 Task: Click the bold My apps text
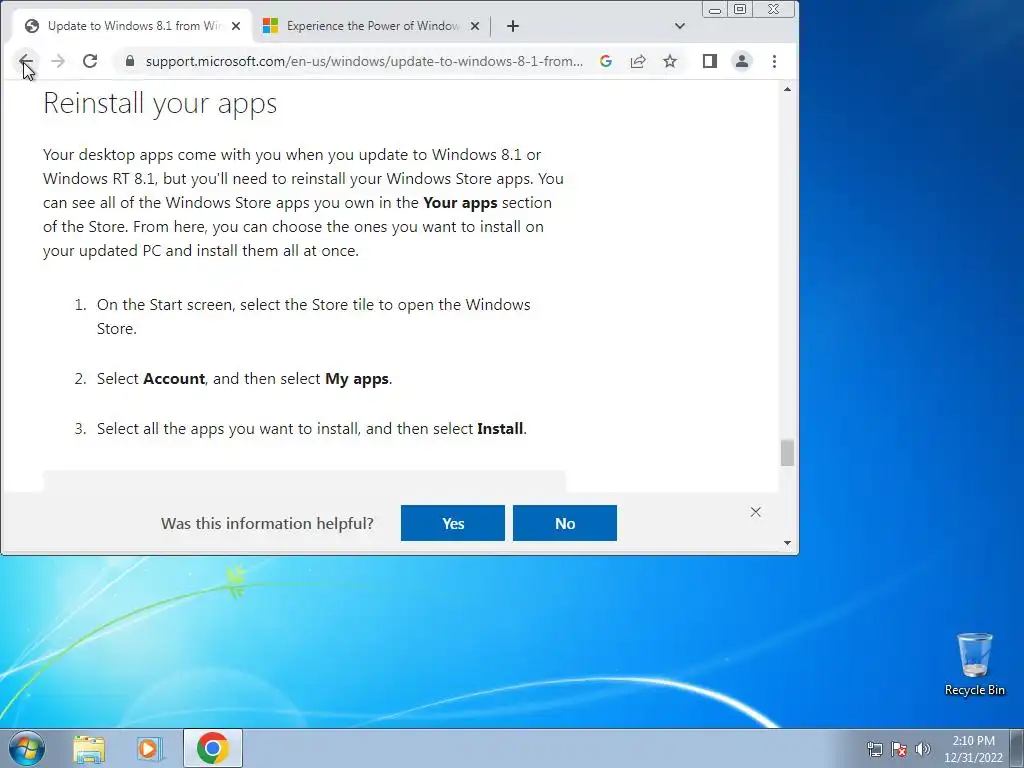pos(357,379)
